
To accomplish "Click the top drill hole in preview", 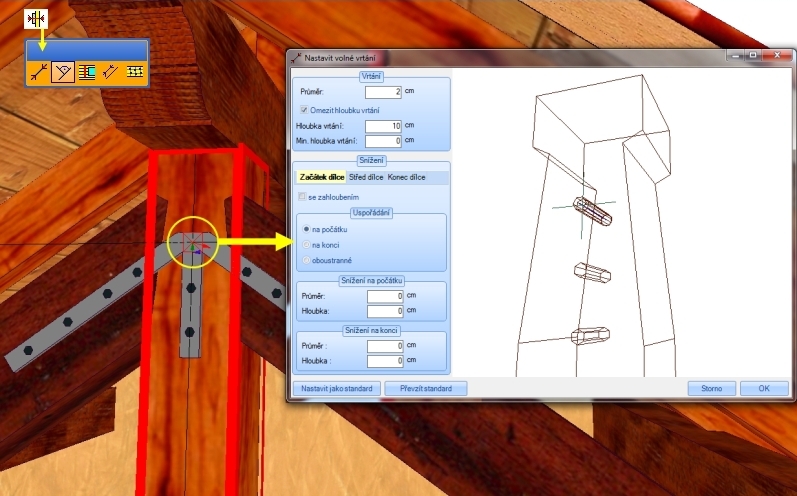I will tap(593, 211).
